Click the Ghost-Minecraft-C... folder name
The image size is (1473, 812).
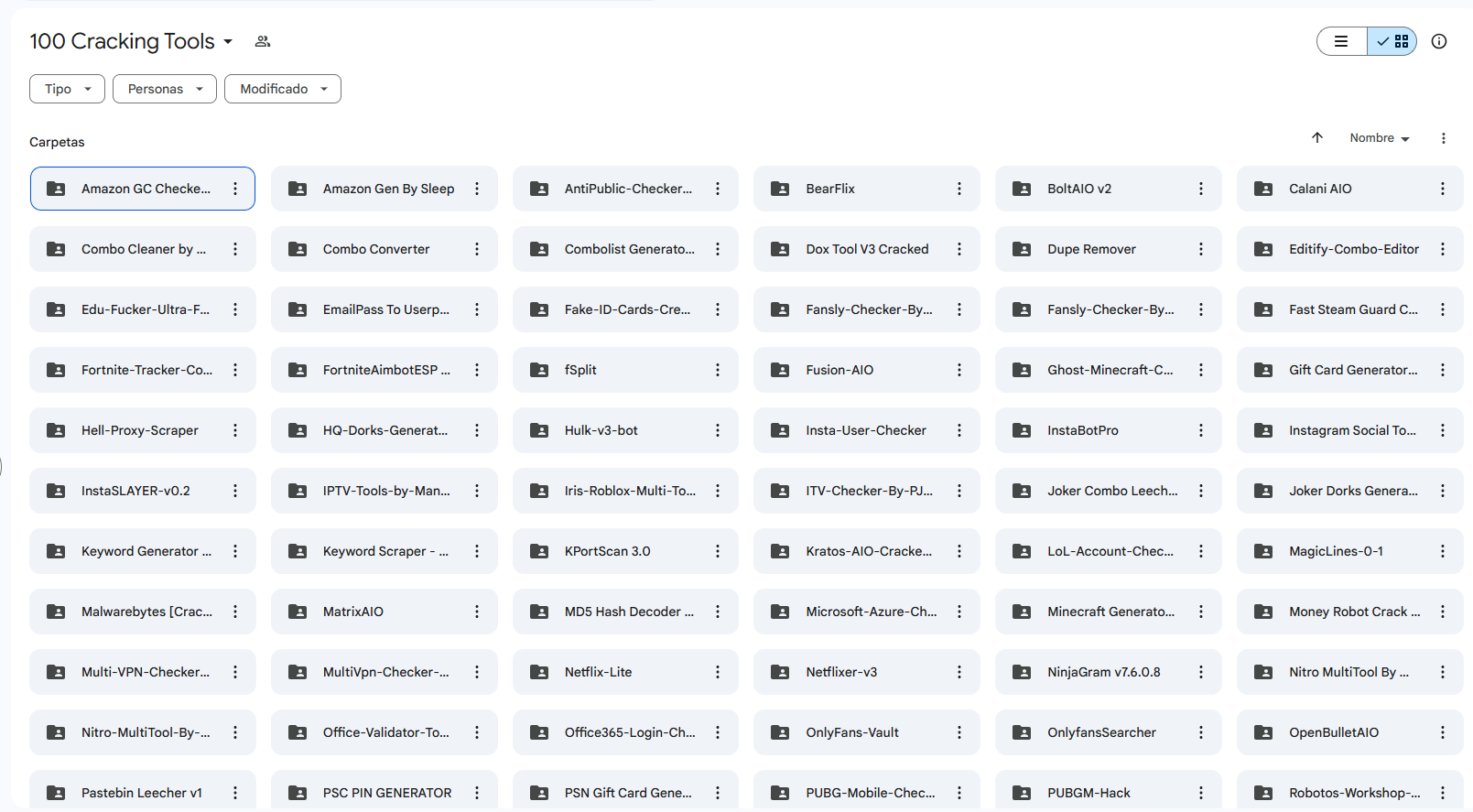click(1110, 370)
